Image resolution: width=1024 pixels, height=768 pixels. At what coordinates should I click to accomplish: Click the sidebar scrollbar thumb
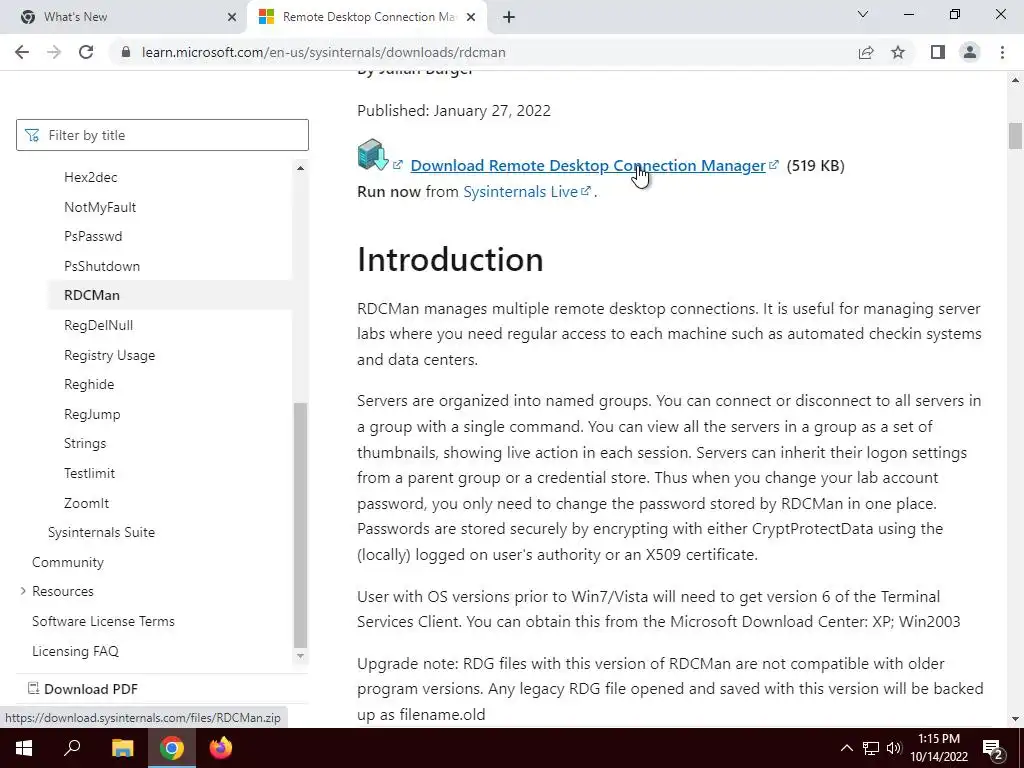(x=300, y=524)
